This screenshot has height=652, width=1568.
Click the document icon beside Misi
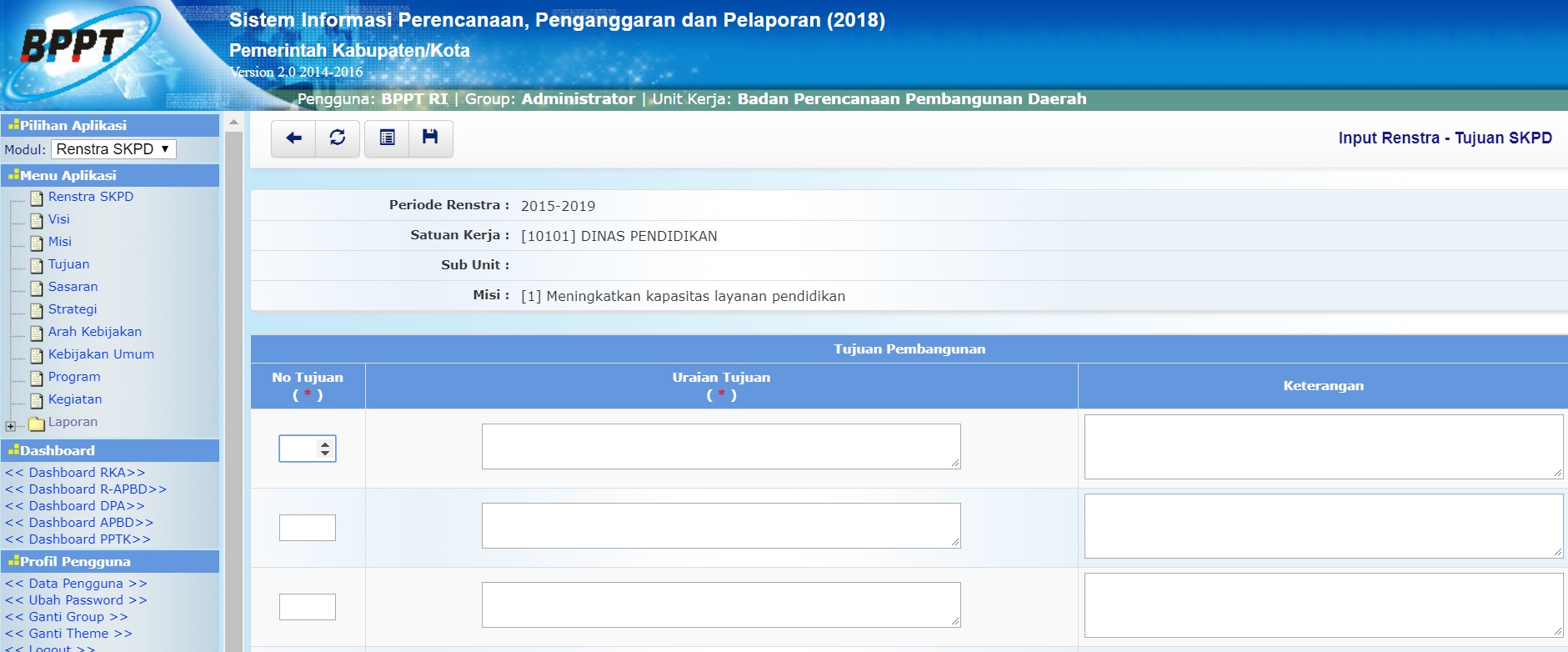coord(37,243)
